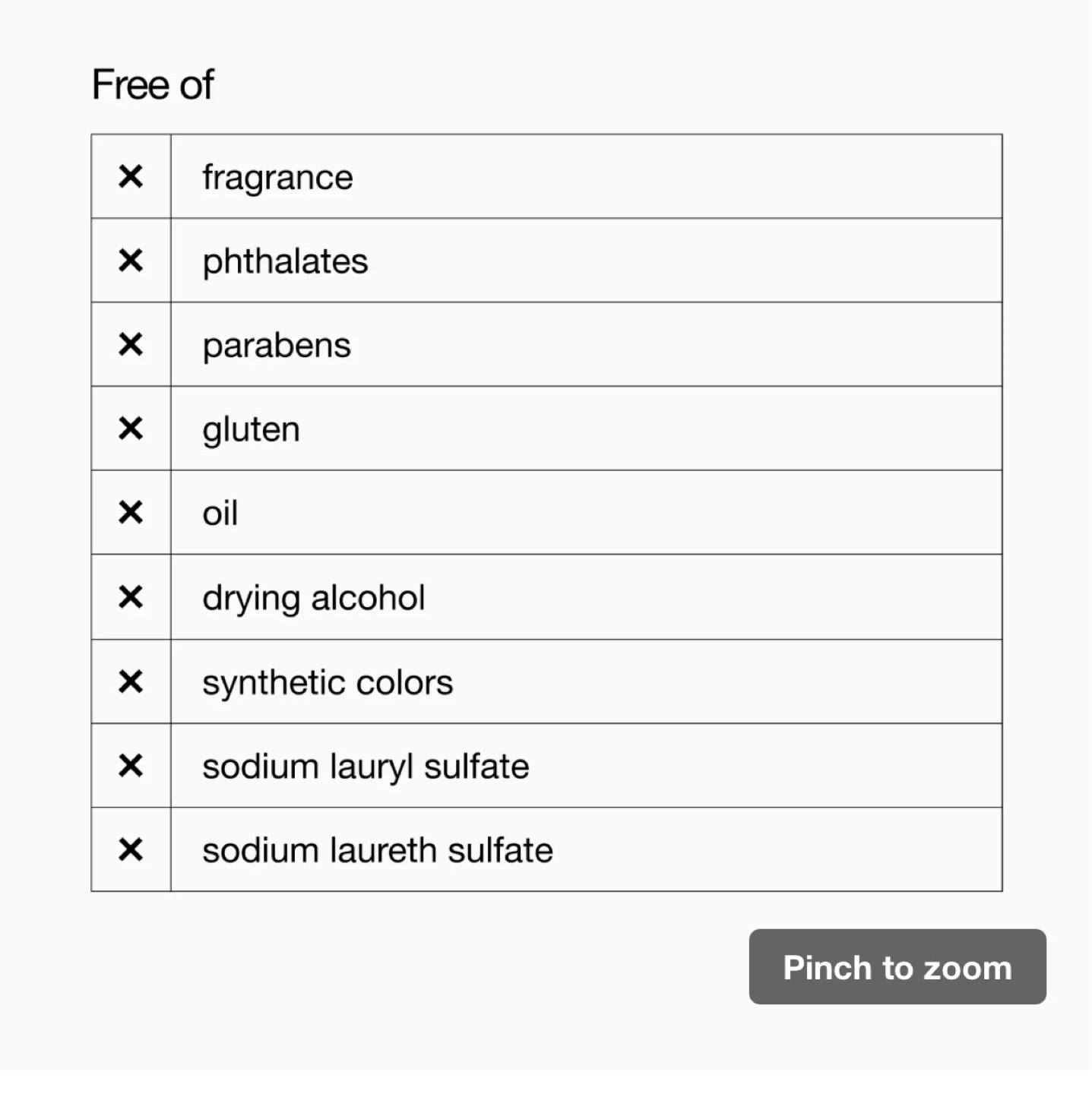Click the Free of heading
This screenshot has width=1092, height=1094.
pos(153,84)
